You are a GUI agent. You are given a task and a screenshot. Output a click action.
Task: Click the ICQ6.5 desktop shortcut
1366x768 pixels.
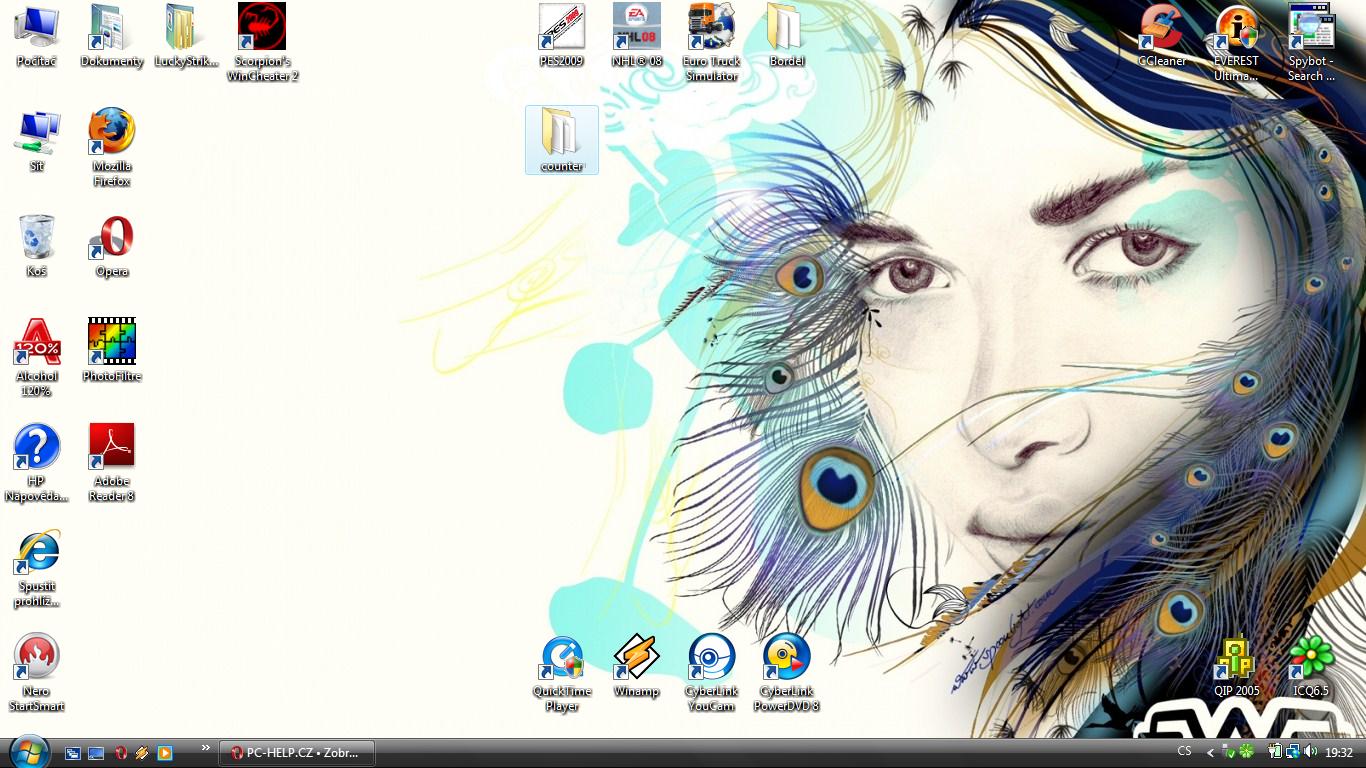tap(1310, 658)
